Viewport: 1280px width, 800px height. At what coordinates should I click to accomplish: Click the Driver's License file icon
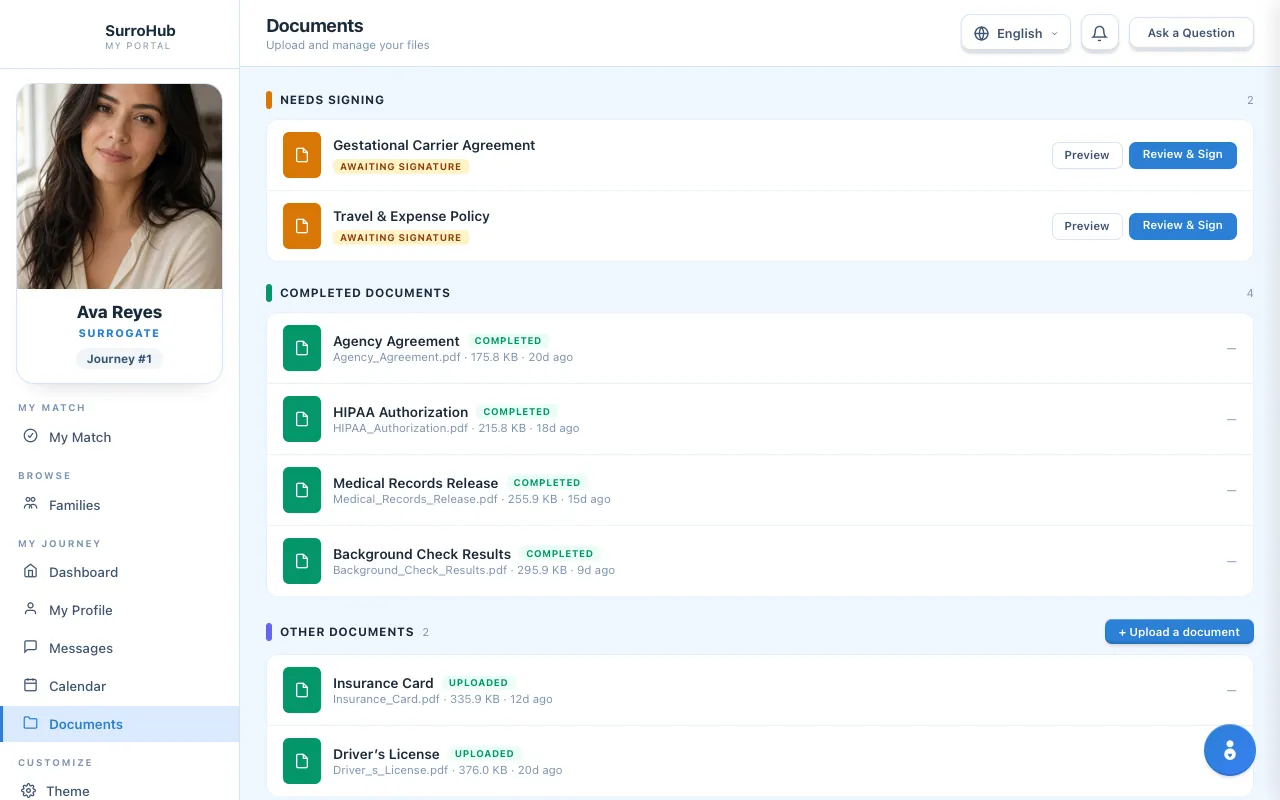pyautogui.click(x=302, y=761)
